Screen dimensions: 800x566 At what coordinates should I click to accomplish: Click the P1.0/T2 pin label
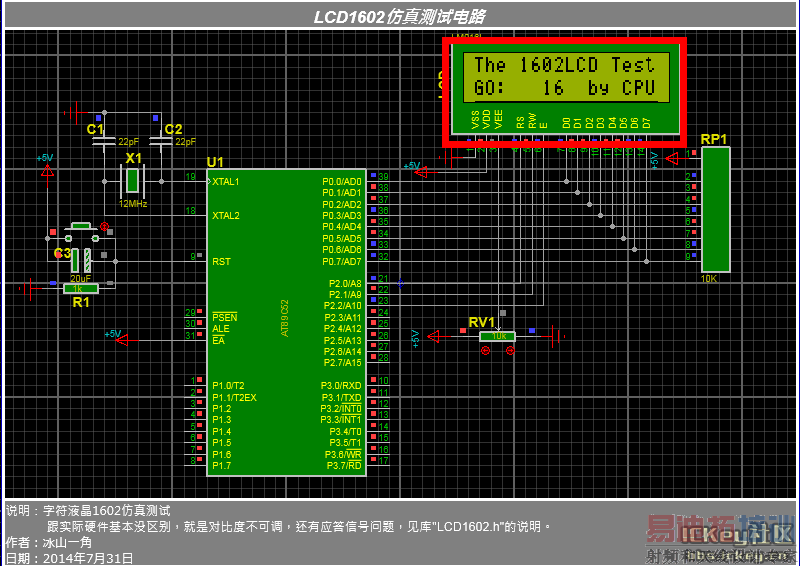(x=228, y=385)
